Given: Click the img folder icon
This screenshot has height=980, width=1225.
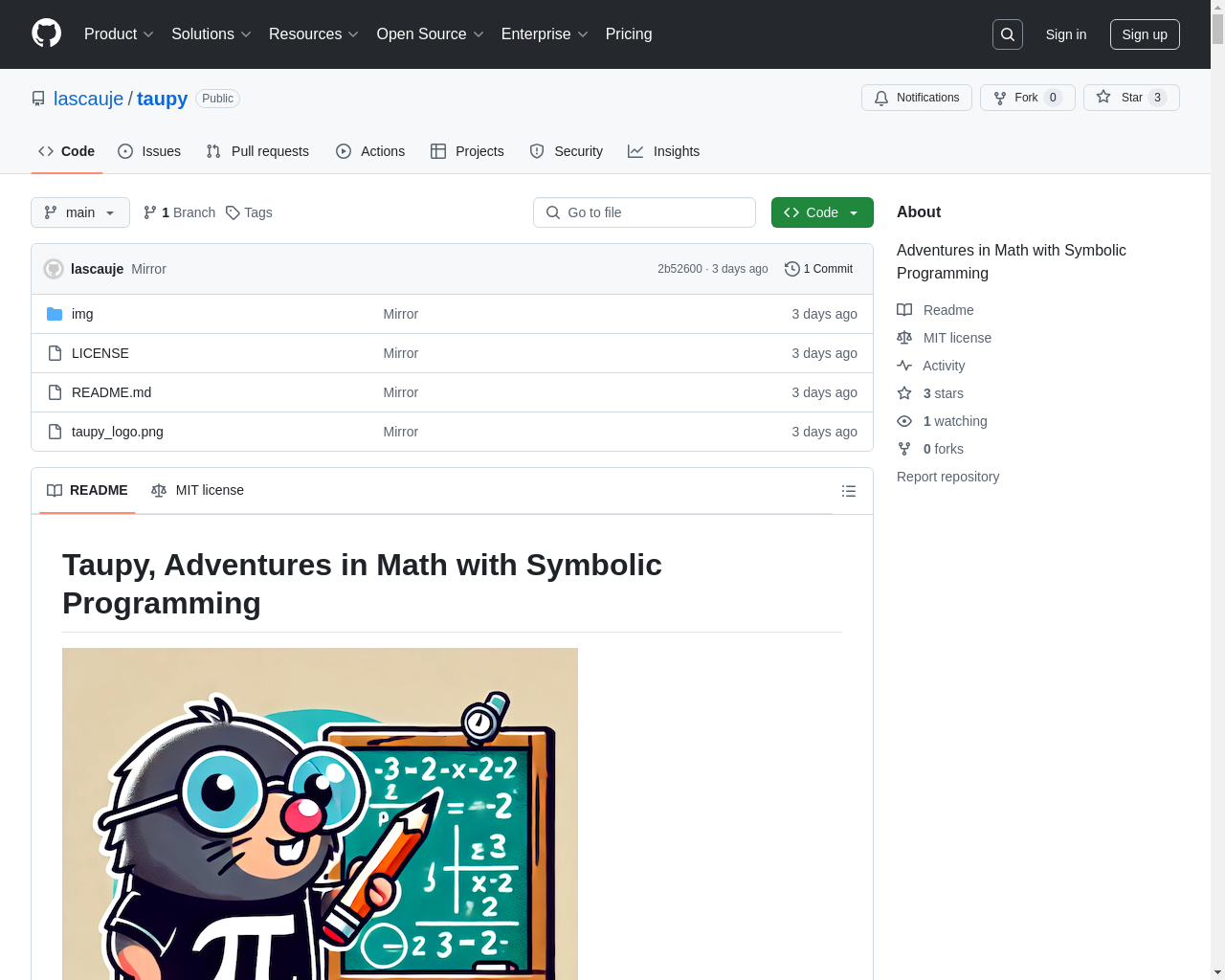Looking at the screenshot, I should click(55, 314).
